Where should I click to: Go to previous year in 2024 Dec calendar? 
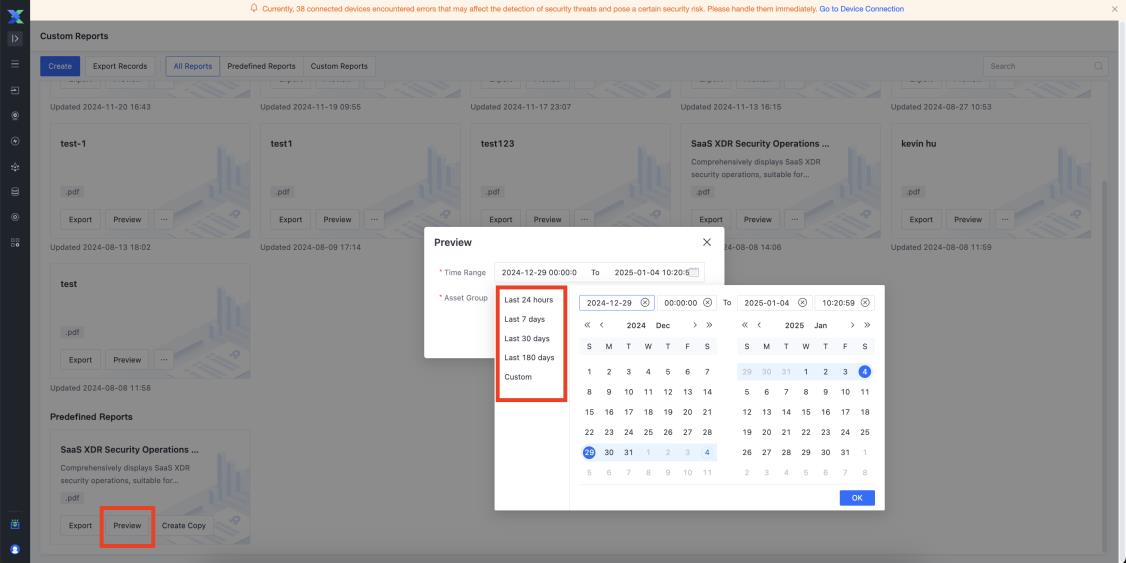(x=587, y=325)
